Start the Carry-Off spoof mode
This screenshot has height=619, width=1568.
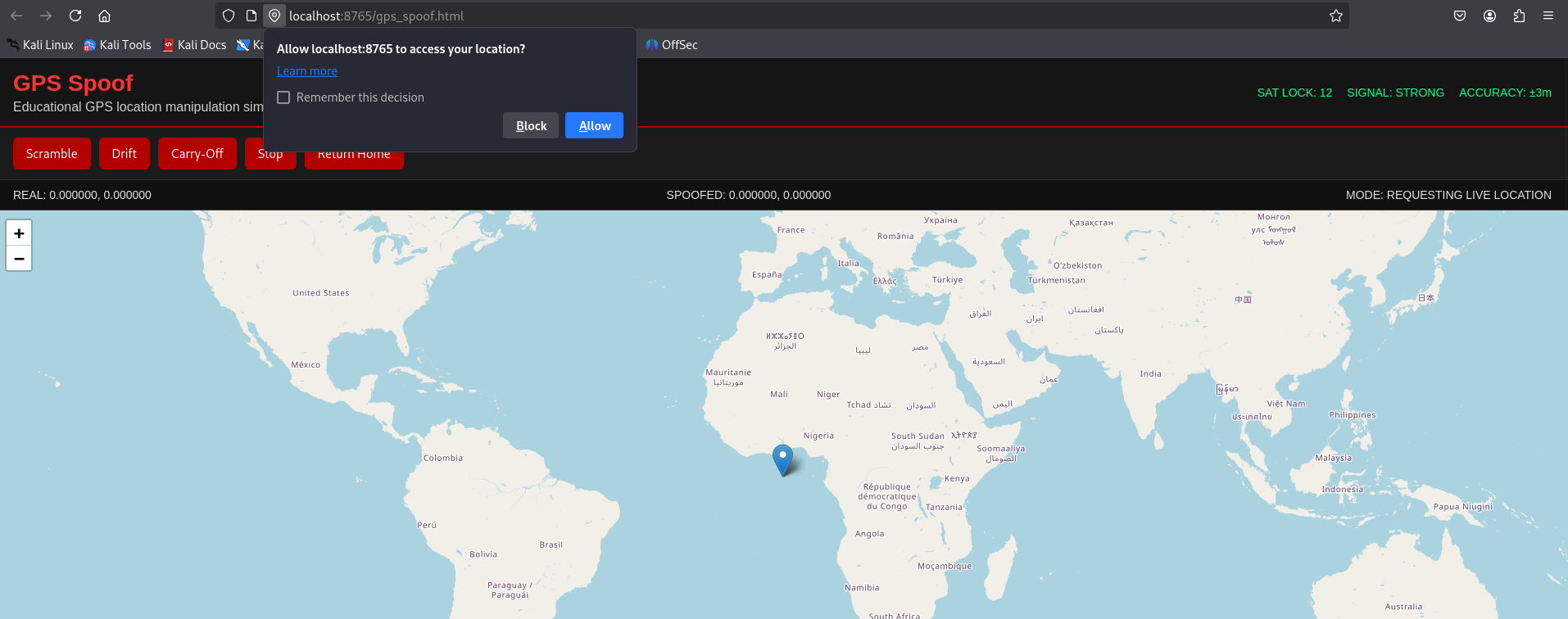(197, 154)
